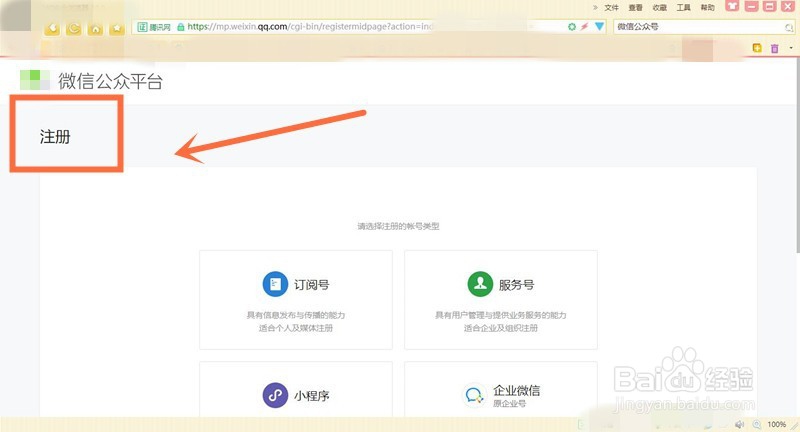Select the 订阅号 account type label
Image resolution: width=800 pixels, height=432 pixels.
(312, 285)
